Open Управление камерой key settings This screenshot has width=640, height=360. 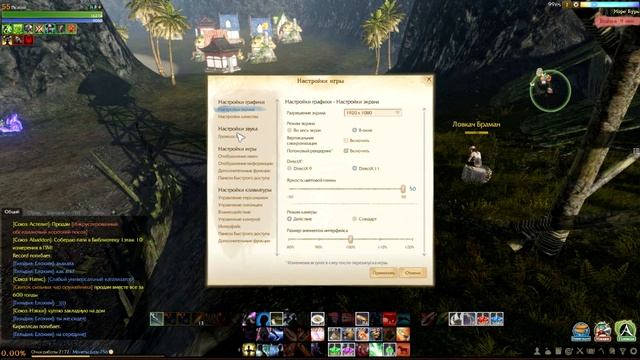pos(239,219)
